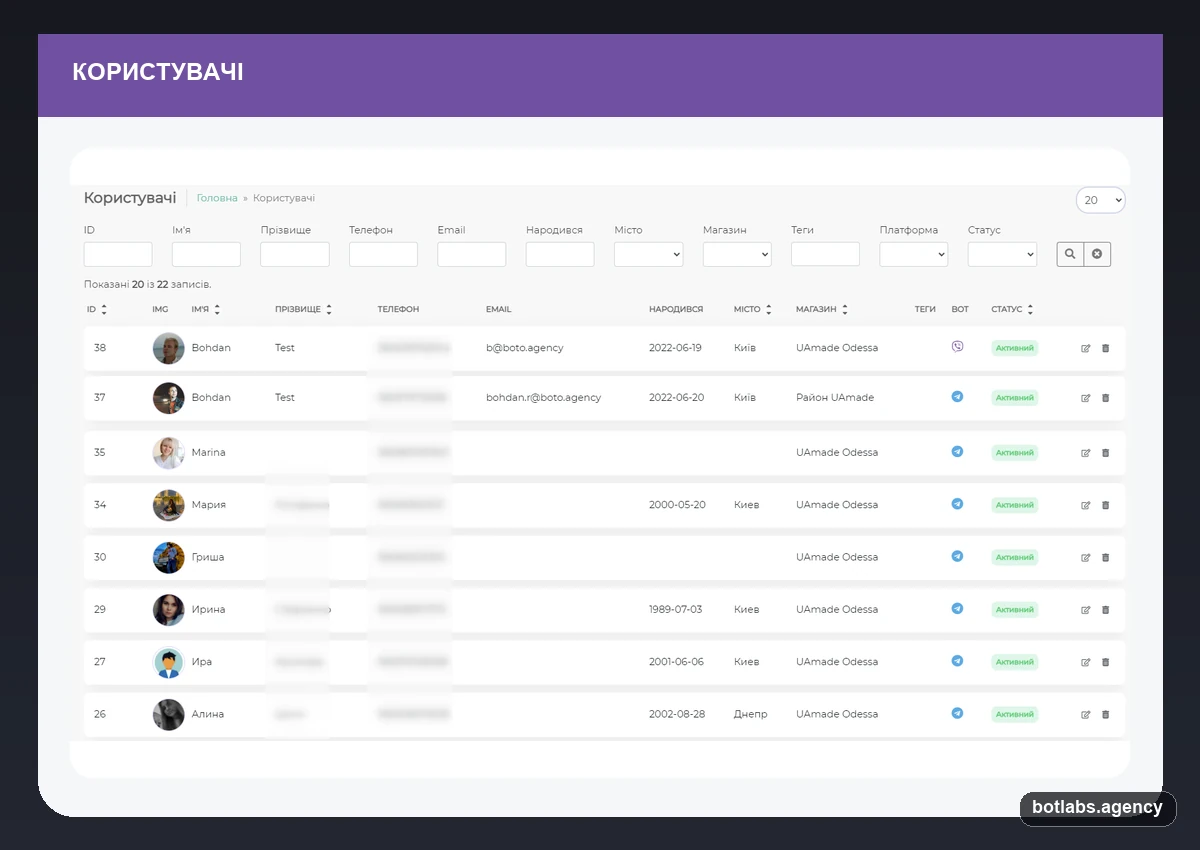Click avatar of Гриша
This screenshot has width=1200, height=850.
coord(169,557)
